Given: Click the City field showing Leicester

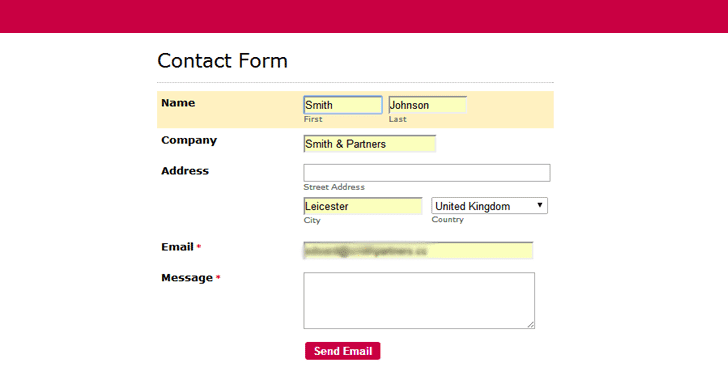Looking at the screenshot, I should (x=363, y=206).
